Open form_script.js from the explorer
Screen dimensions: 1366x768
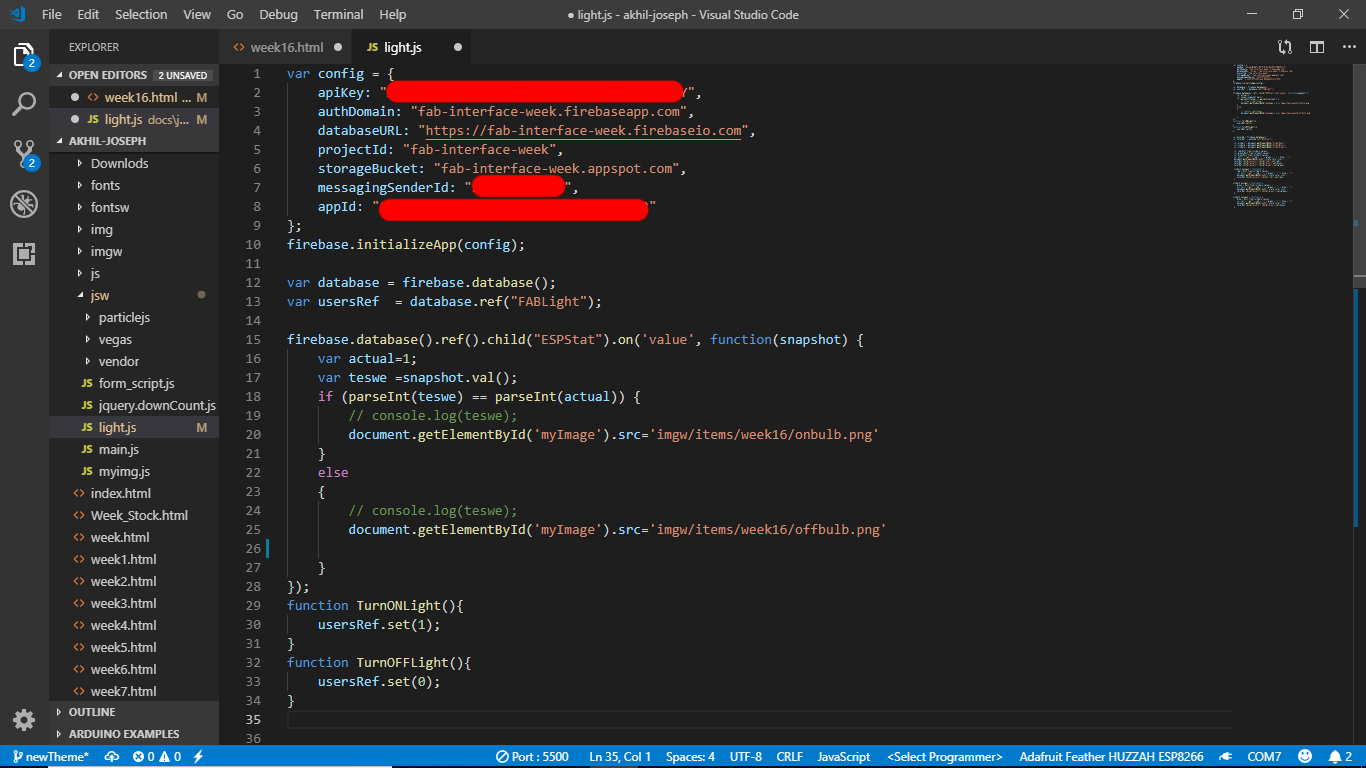tap(134, 383)
